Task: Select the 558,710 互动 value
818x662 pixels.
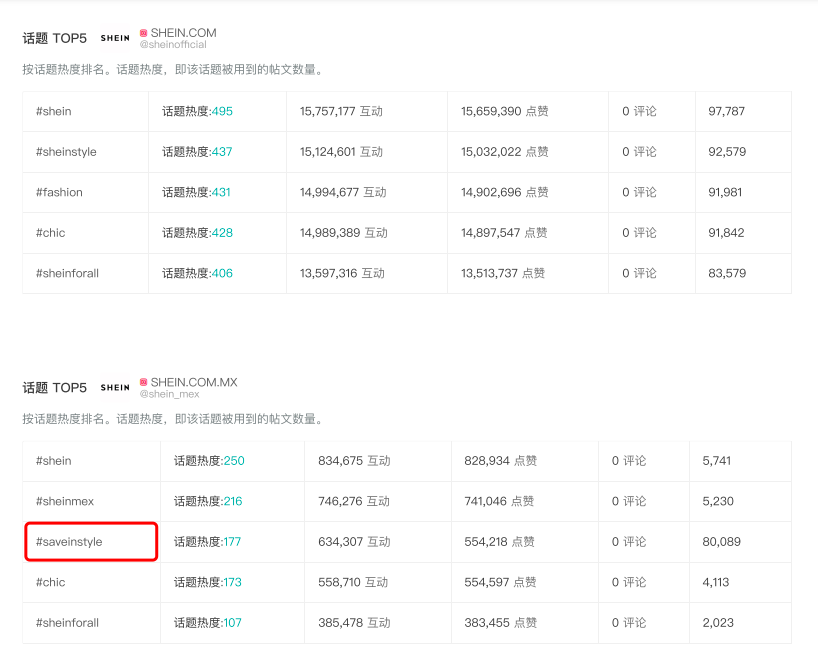Action: click(353, 582)
